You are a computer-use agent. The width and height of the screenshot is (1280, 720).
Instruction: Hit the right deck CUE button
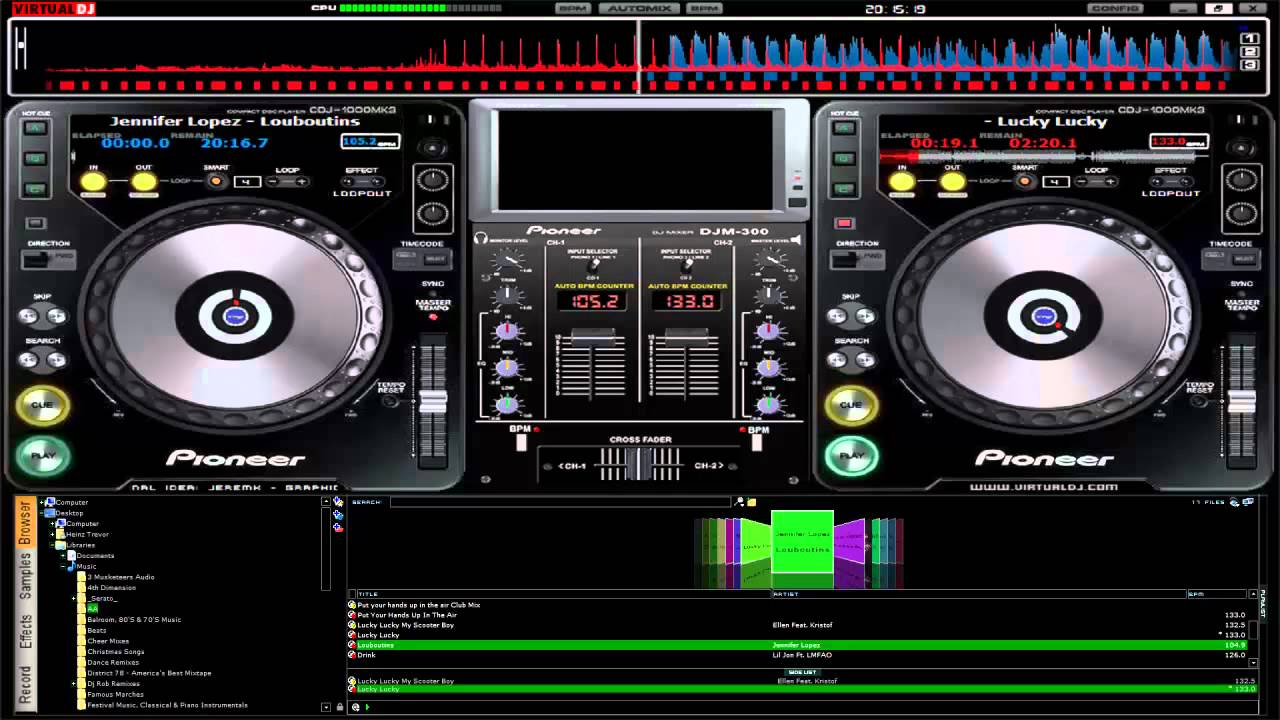click(x=851, y=405)
